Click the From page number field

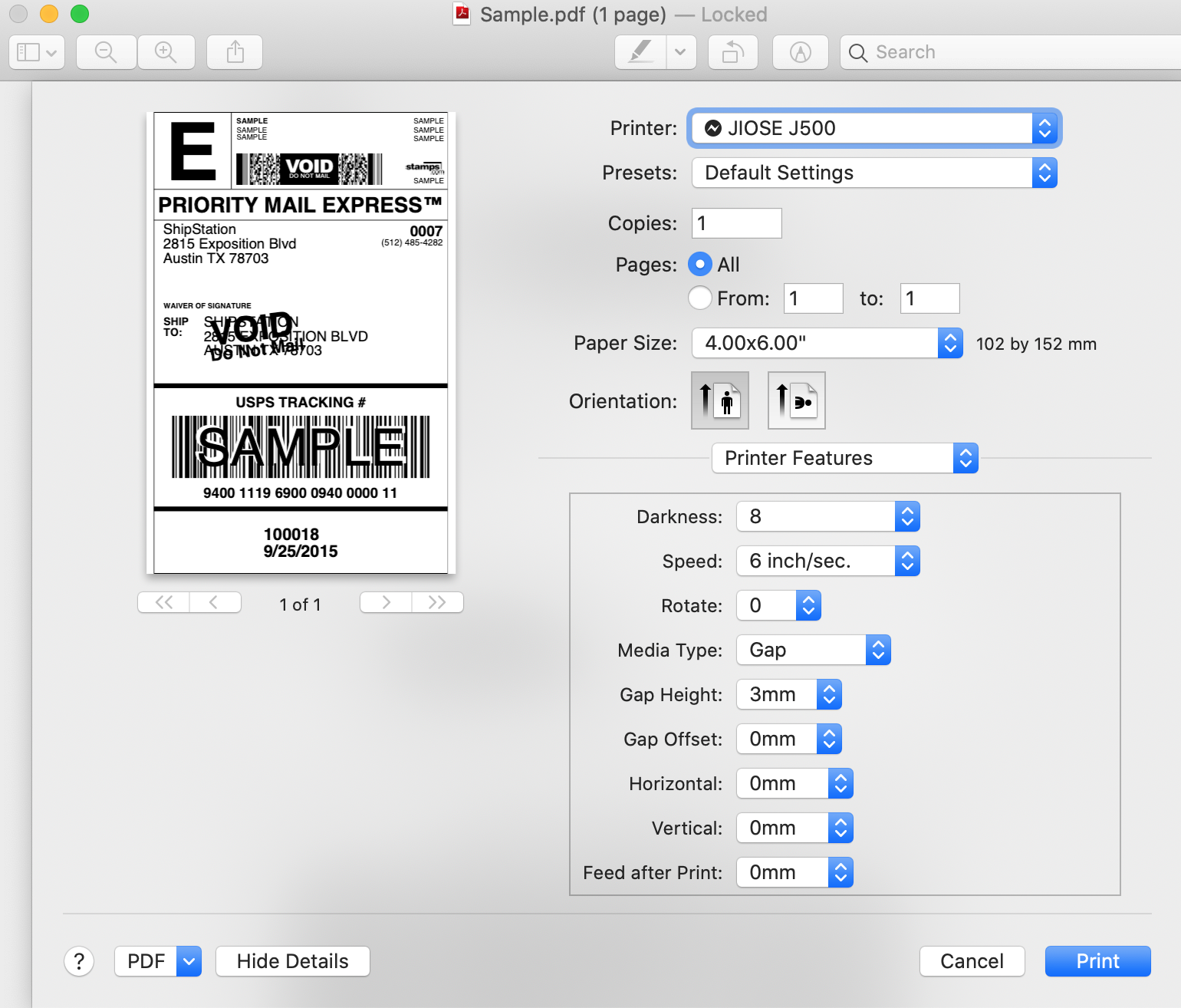click(x=814, y=298)
